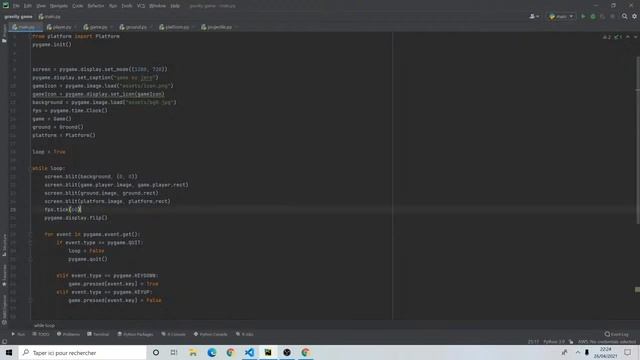Screen dimensions: 640x360
Task: Toggle tool window quick access icon in the bottom-left corner
Action: tap(4, 342)
